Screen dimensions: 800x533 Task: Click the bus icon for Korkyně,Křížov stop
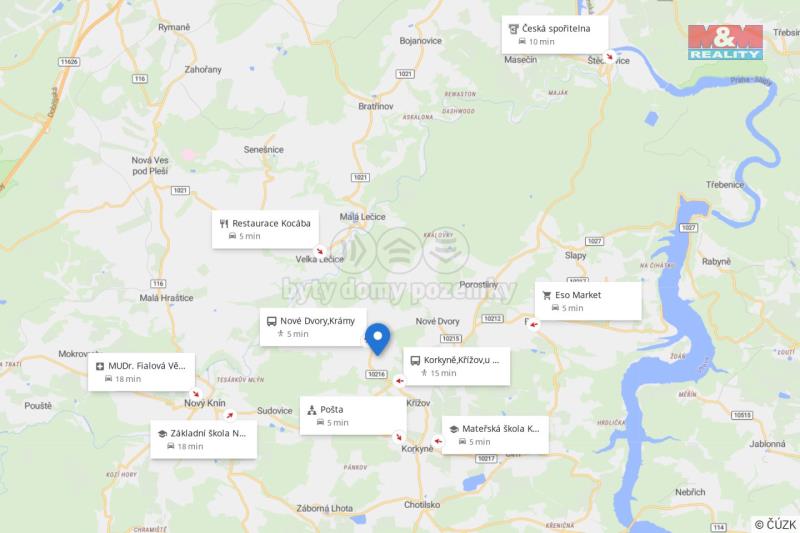415,361
